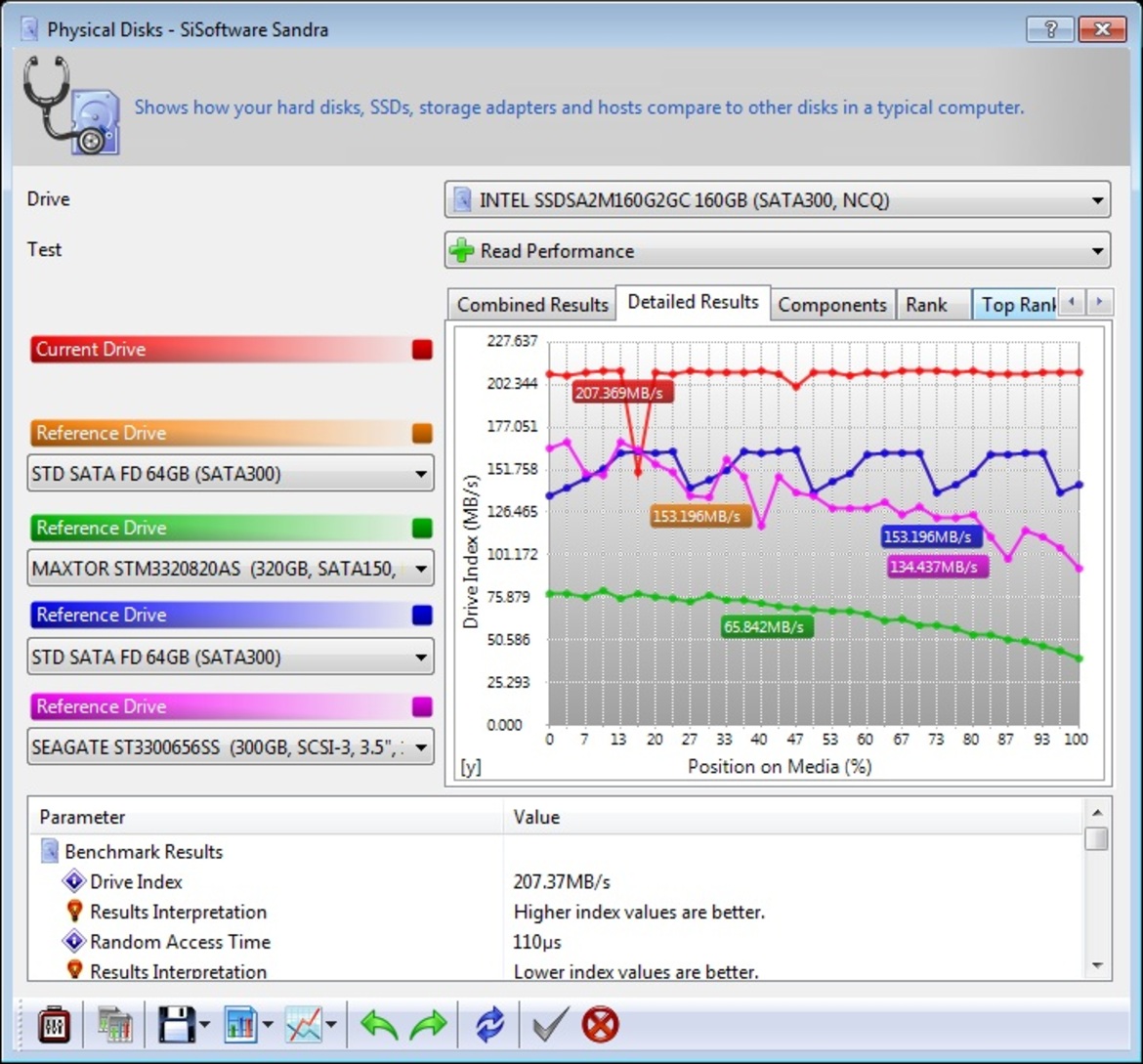The height and width of the screenshot is (1064, 1143).
Task: Open the benchmark options settings icon
Action: tap(54, 1025)
